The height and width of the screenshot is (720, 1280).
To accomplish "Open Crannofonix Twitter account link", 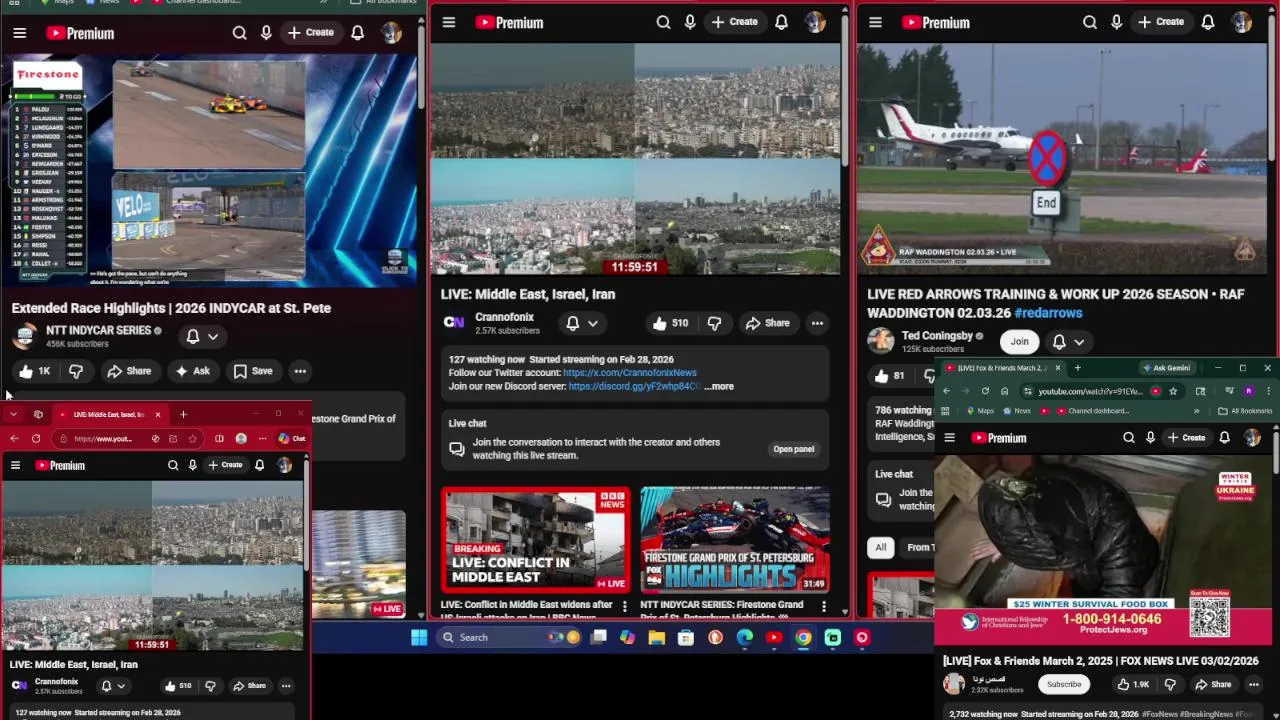I will pos(630,373).
